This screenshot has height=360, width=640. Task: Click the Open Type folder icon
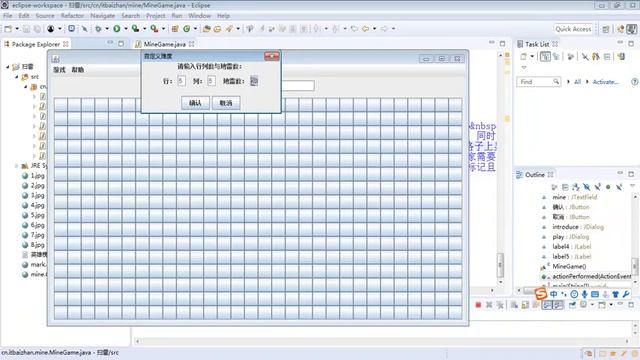(207, 29)
